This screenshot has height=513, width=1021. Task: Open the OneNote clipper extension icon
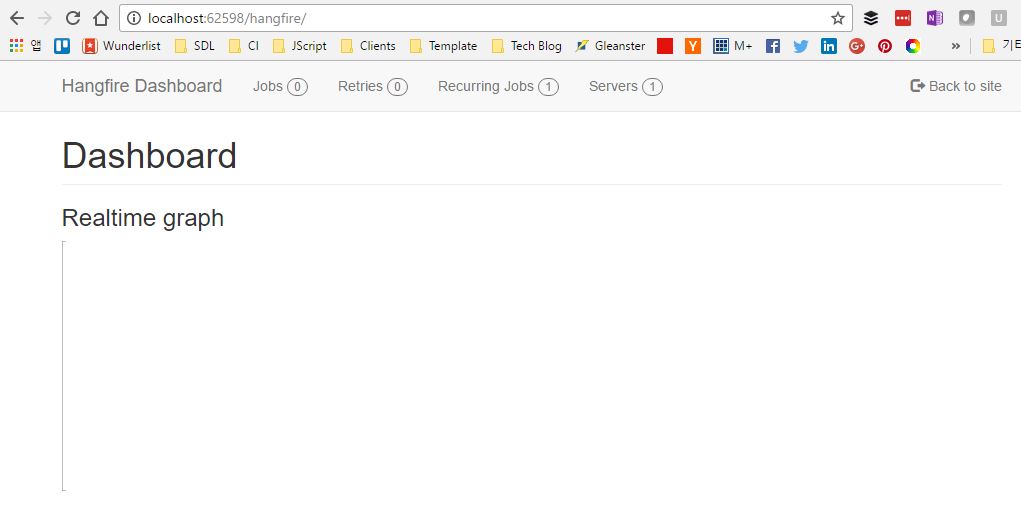934,18
